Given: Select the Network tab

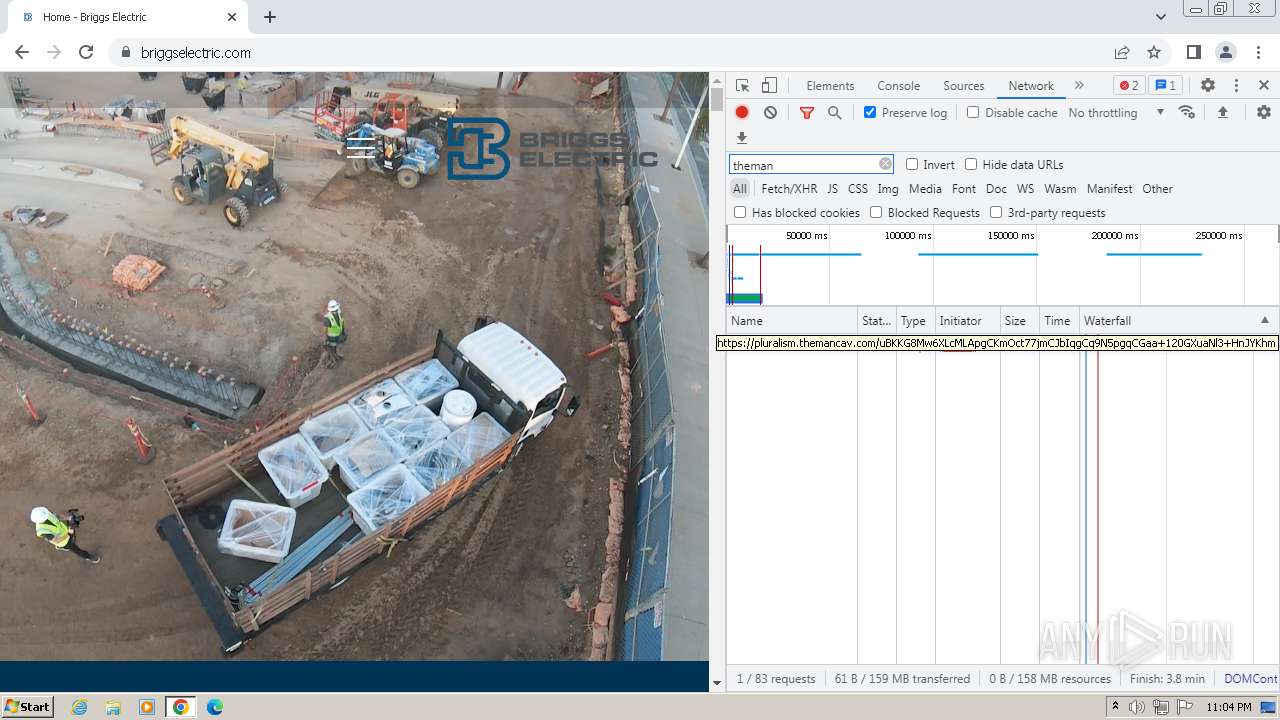Looking at the screenshot, I should click(x=1031, y=86).
